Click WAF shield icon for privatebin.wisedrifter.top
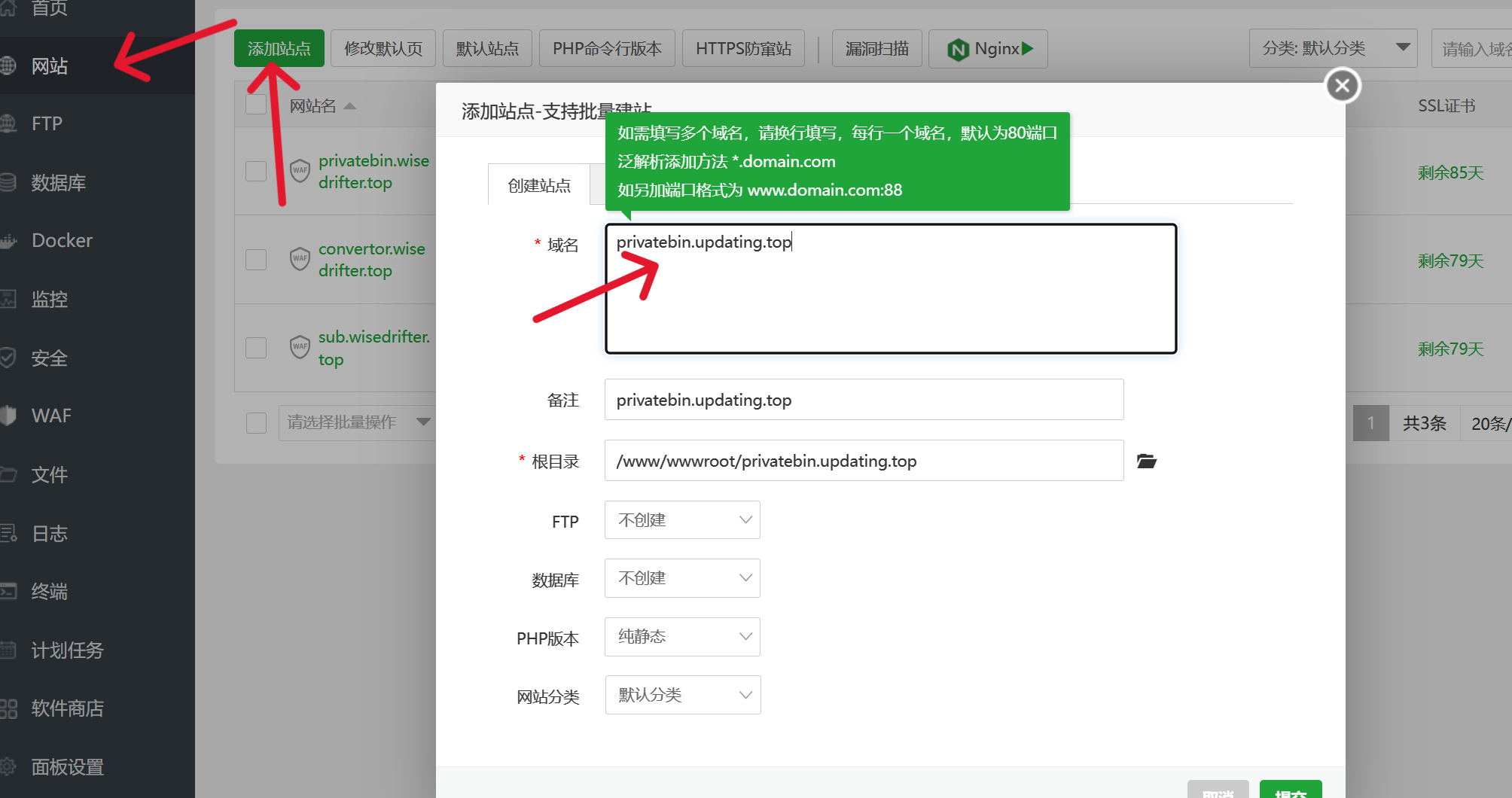The width and height of the screenshot is (1512, 798). [x=300, y=170]
